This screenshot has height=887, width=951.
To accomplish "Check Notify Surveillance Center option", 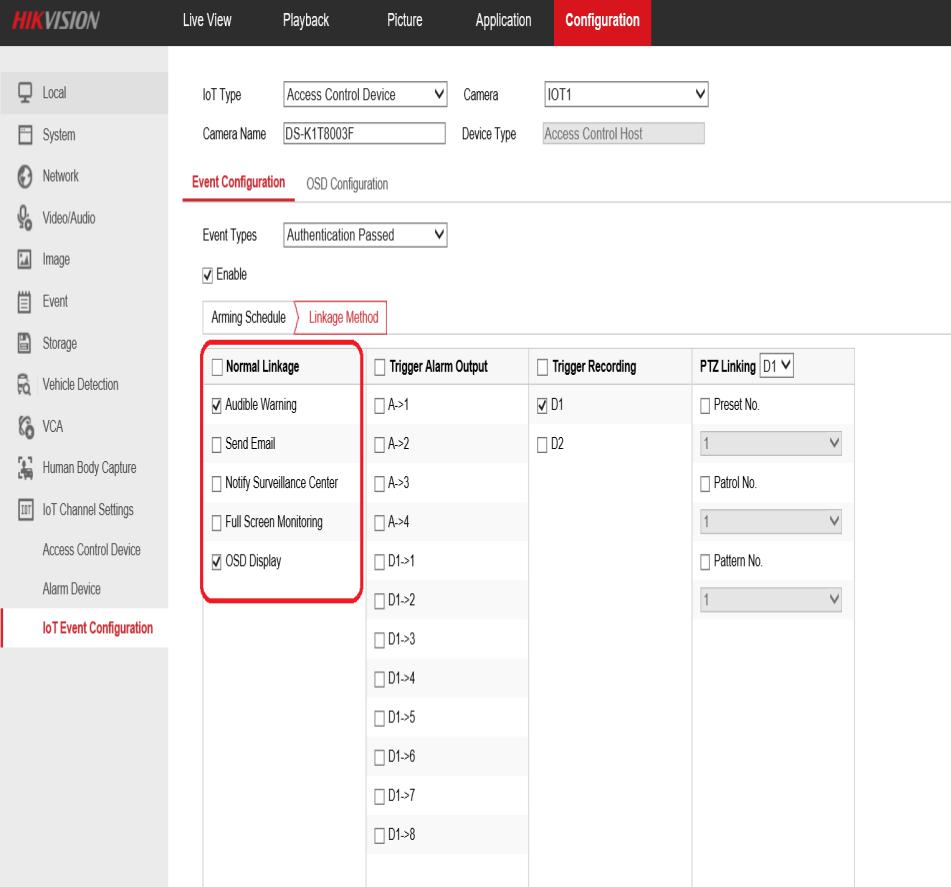I will click(217, 483).
